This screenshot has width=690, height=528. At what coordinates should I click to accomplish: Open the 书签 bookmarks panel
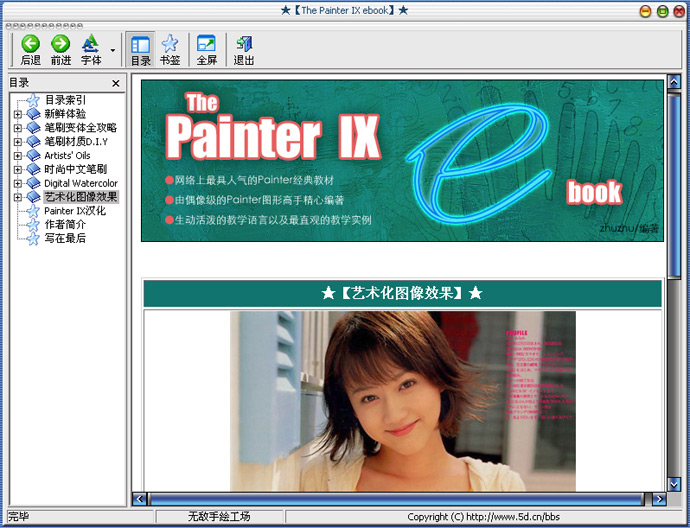[170, 50]
